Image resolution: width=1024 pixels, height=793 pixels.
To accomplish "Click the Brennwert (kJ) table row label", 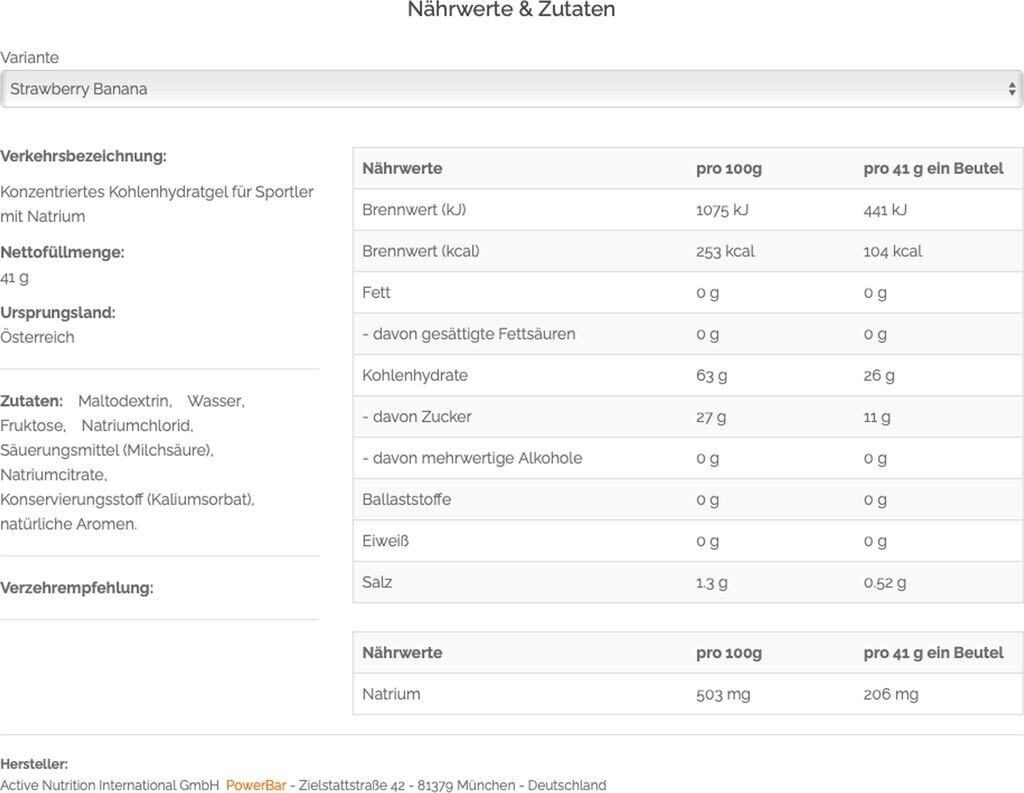I will point(414,210).
